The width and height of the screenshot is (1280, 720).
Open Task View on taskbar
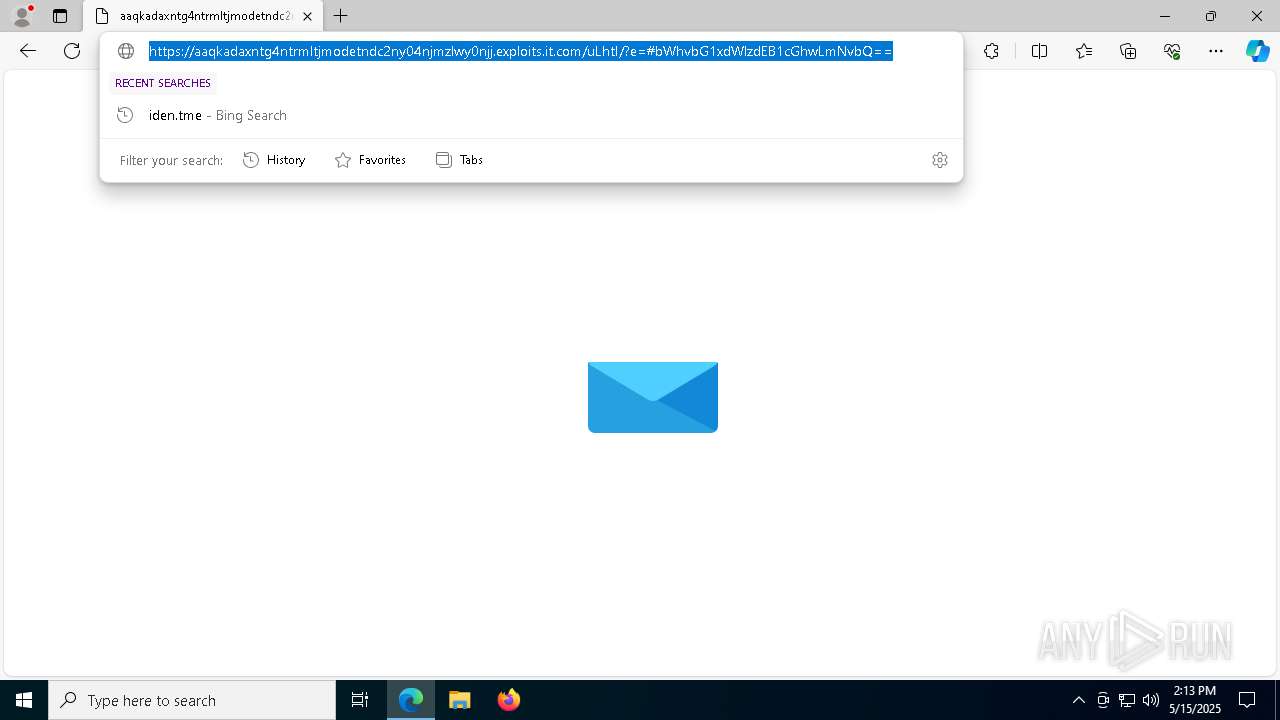click(360, 700)
